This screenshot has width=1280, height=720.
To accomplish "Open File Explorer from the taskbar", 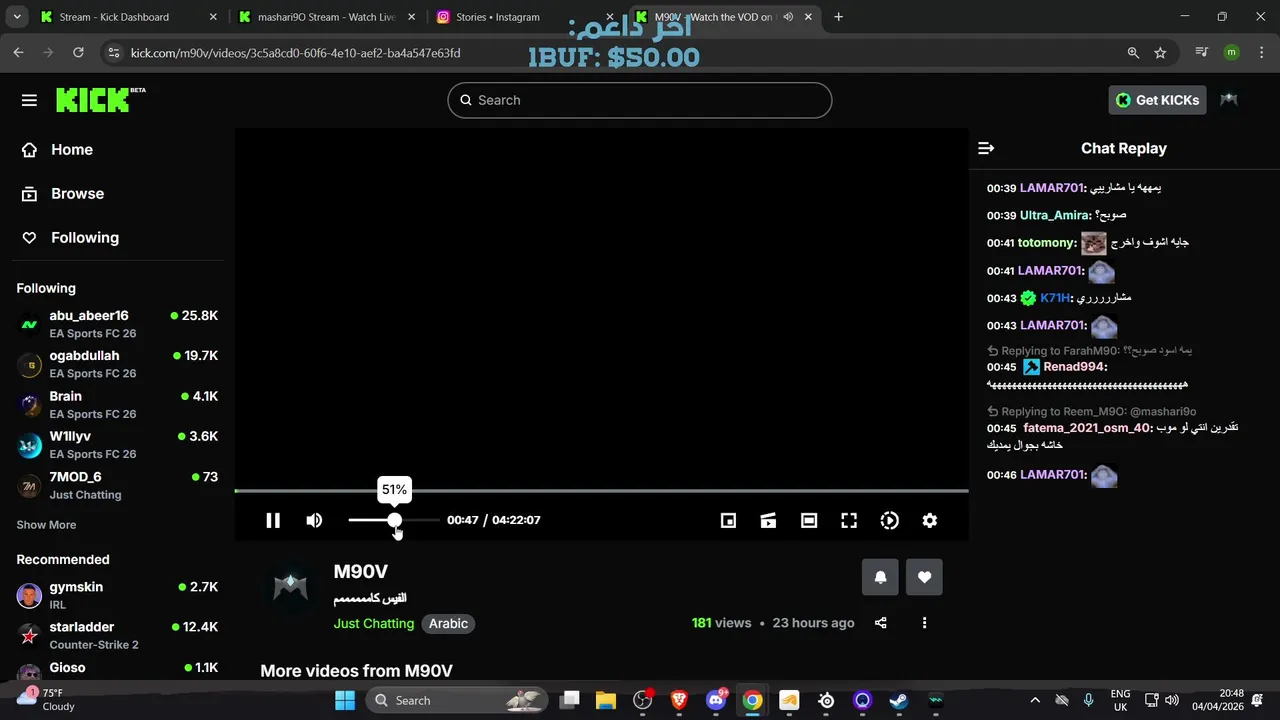I will coord(606,700).
